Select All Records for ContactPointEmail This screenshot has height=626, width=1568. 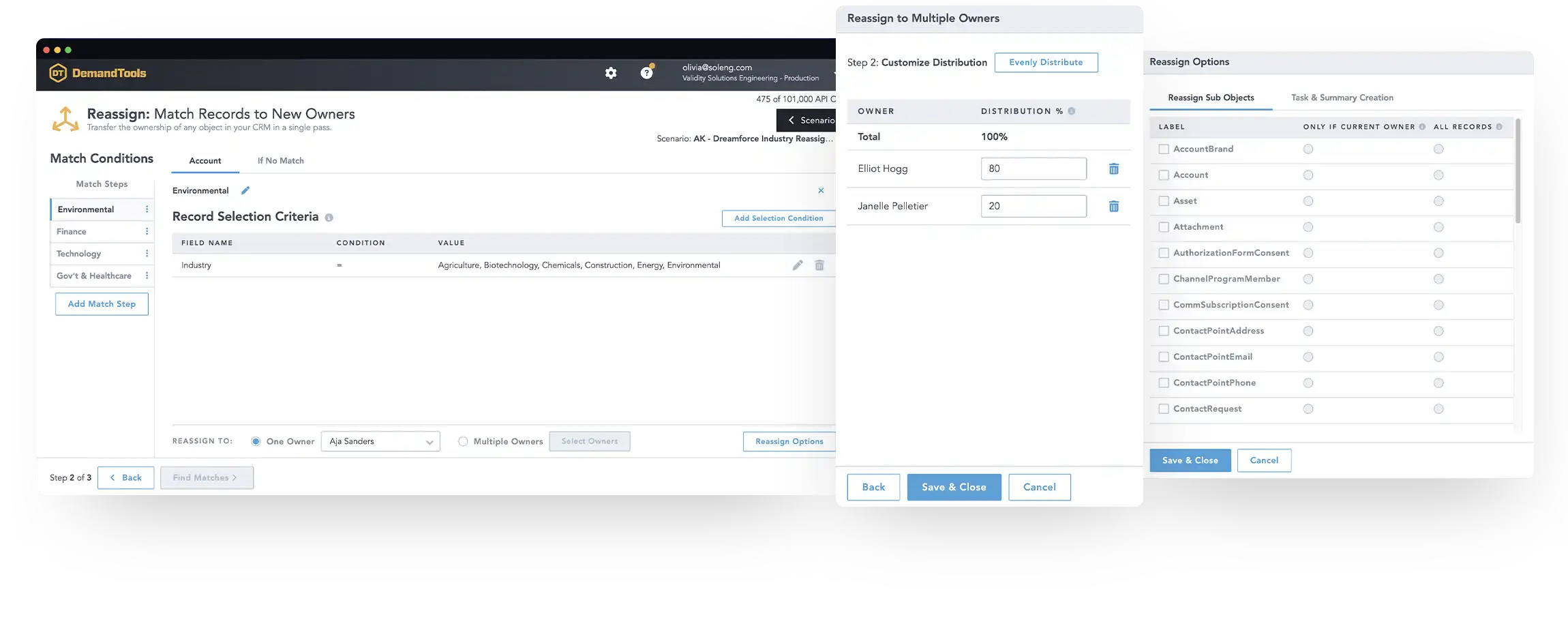click(1438, 357)
